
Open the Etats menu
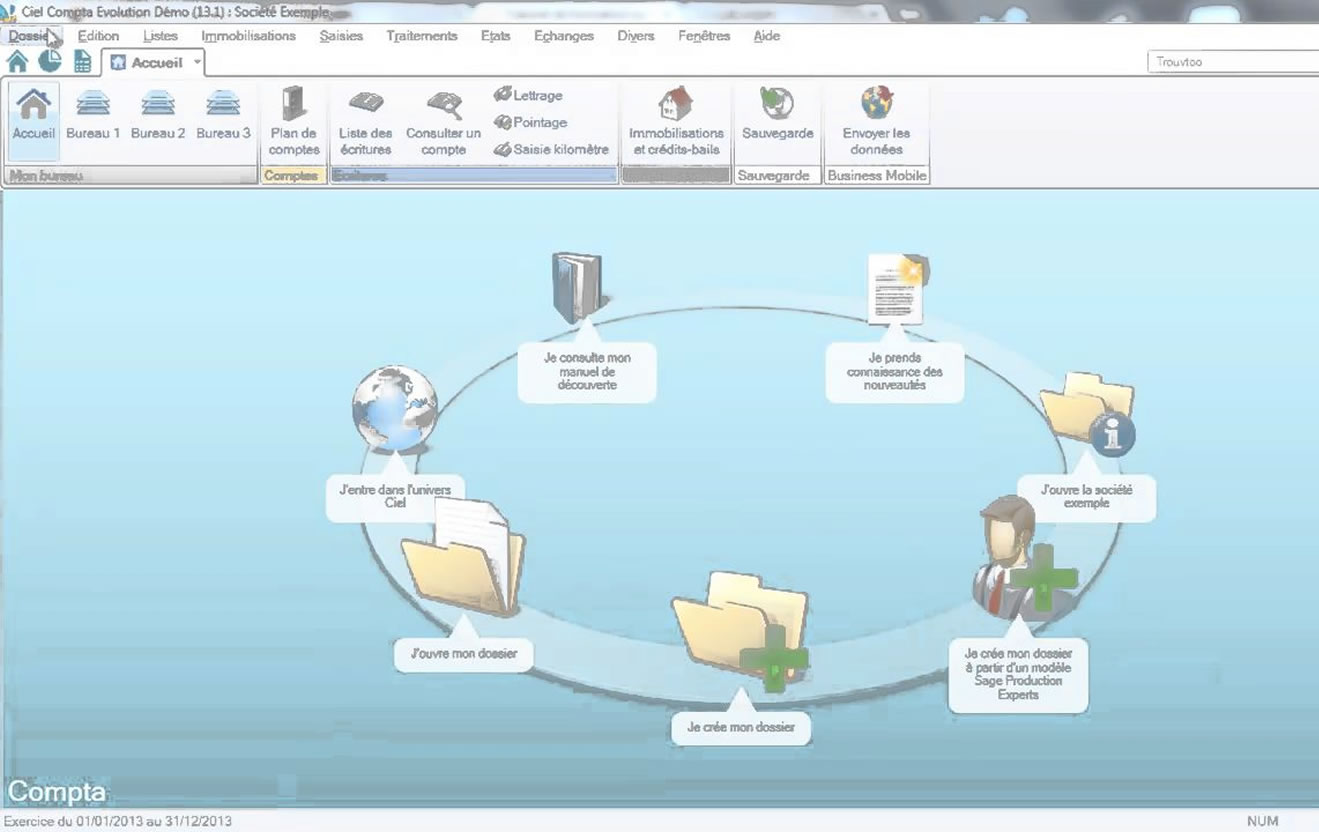pos(495,36)
